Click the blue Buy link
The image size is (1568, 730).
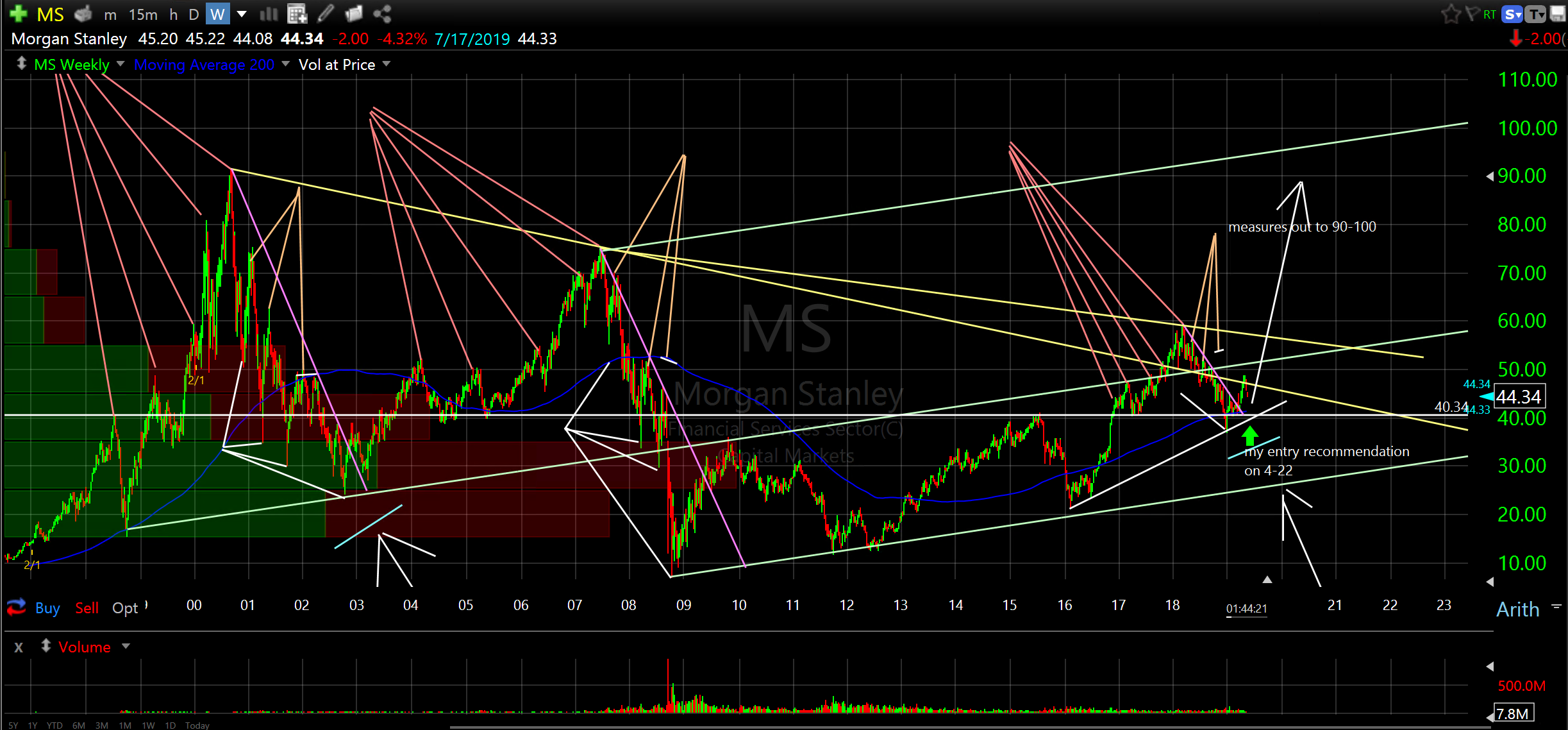[47, 608]
